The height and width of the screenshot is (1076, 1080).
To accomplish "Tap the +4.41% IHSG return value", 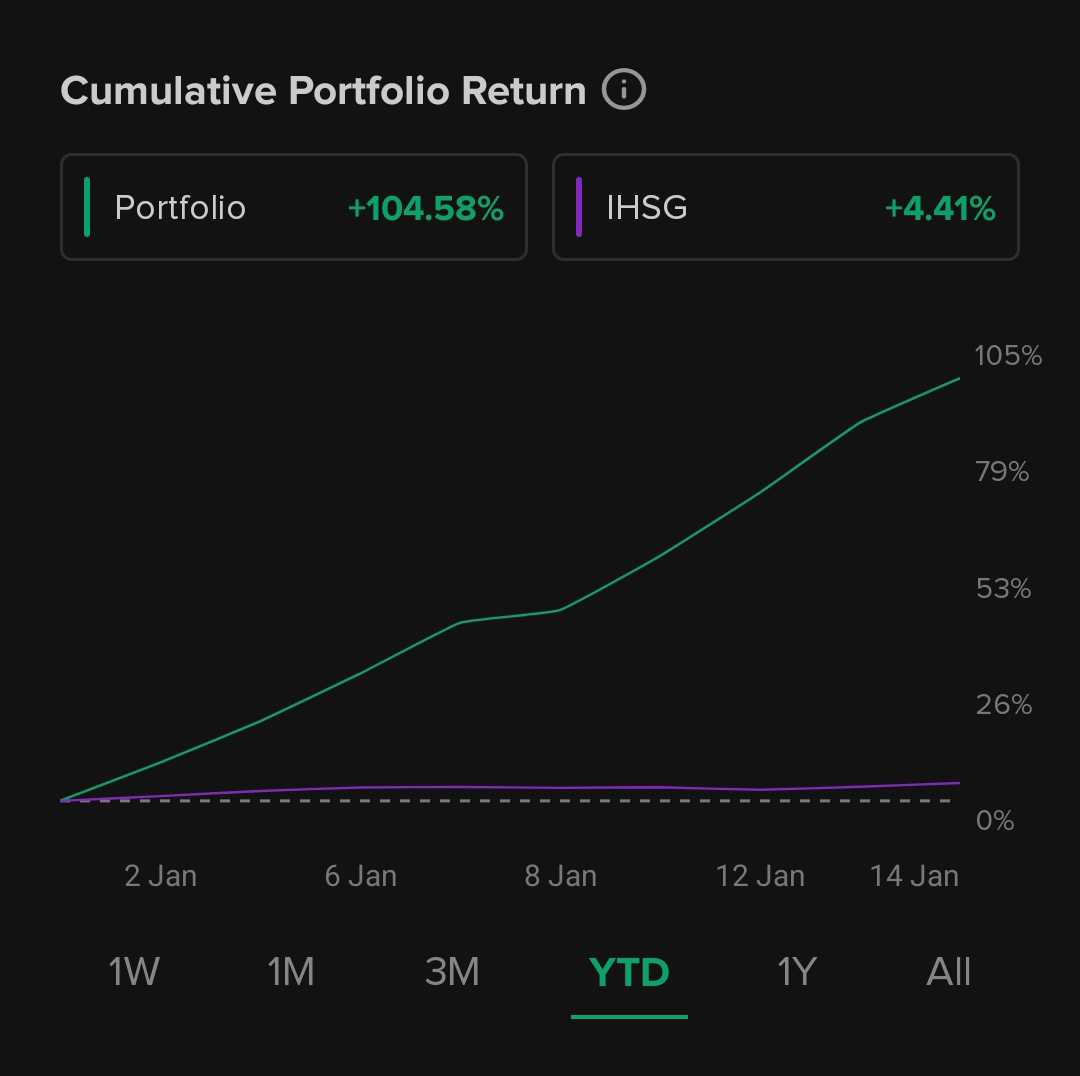I will 940,208.
